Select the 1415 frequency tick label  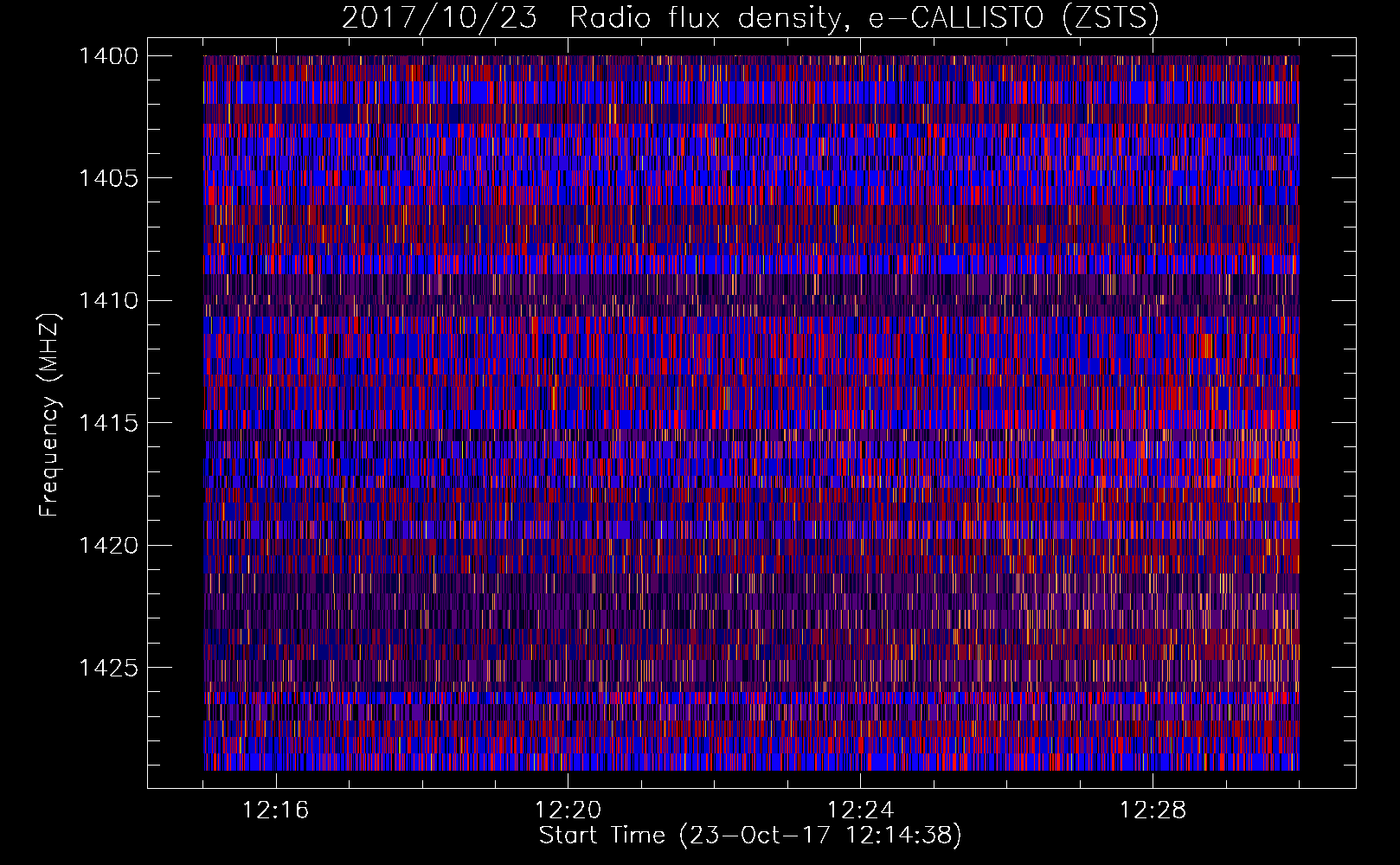[108, 423]
